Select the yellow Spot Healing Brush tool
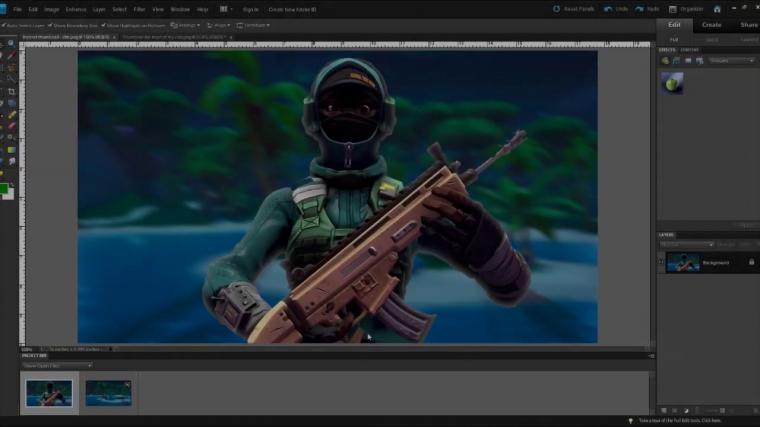 click(11, 115)
